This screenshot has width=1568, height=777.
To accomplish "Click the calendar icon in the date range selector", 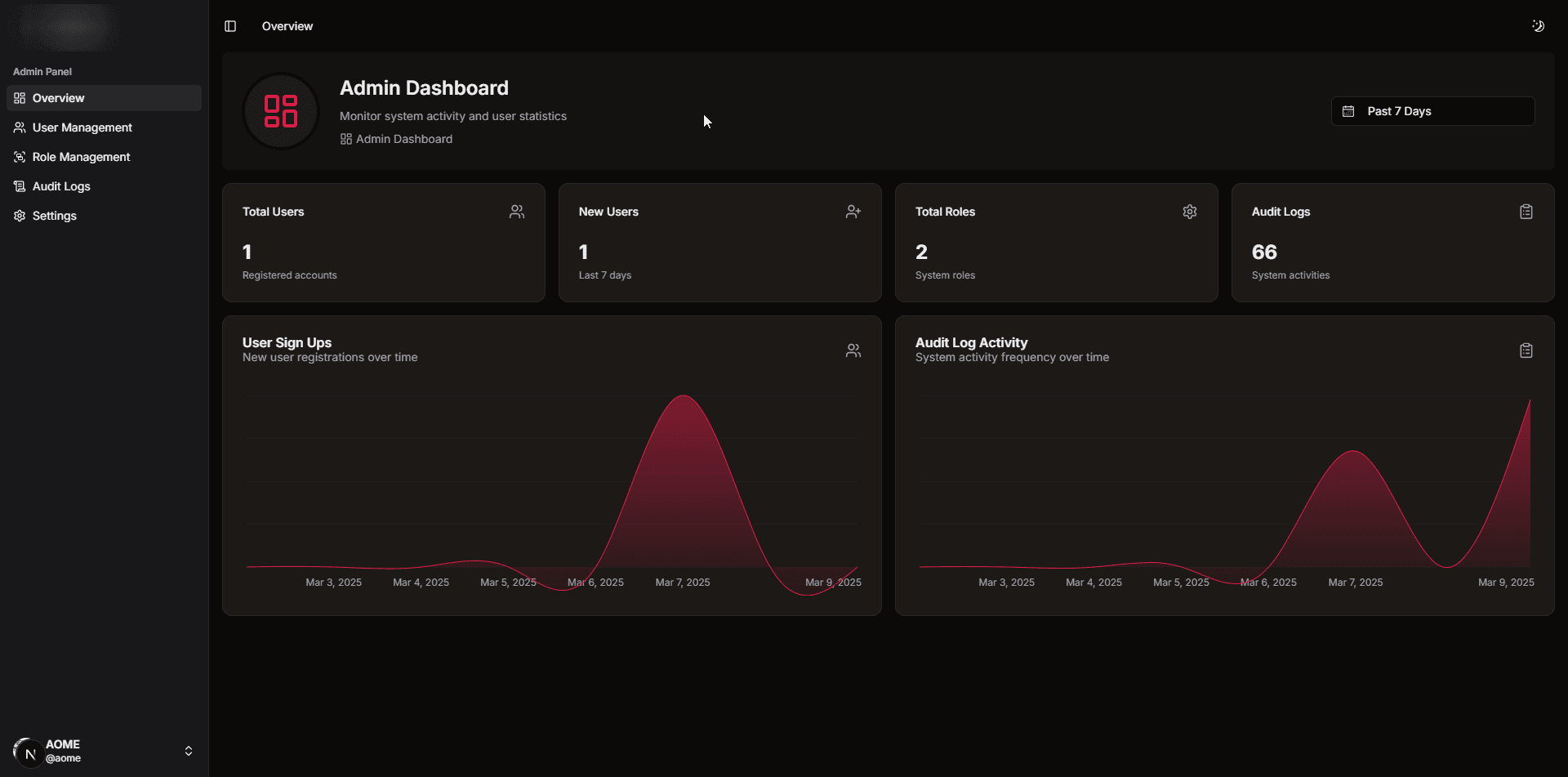I will (x=1348, y=110).
